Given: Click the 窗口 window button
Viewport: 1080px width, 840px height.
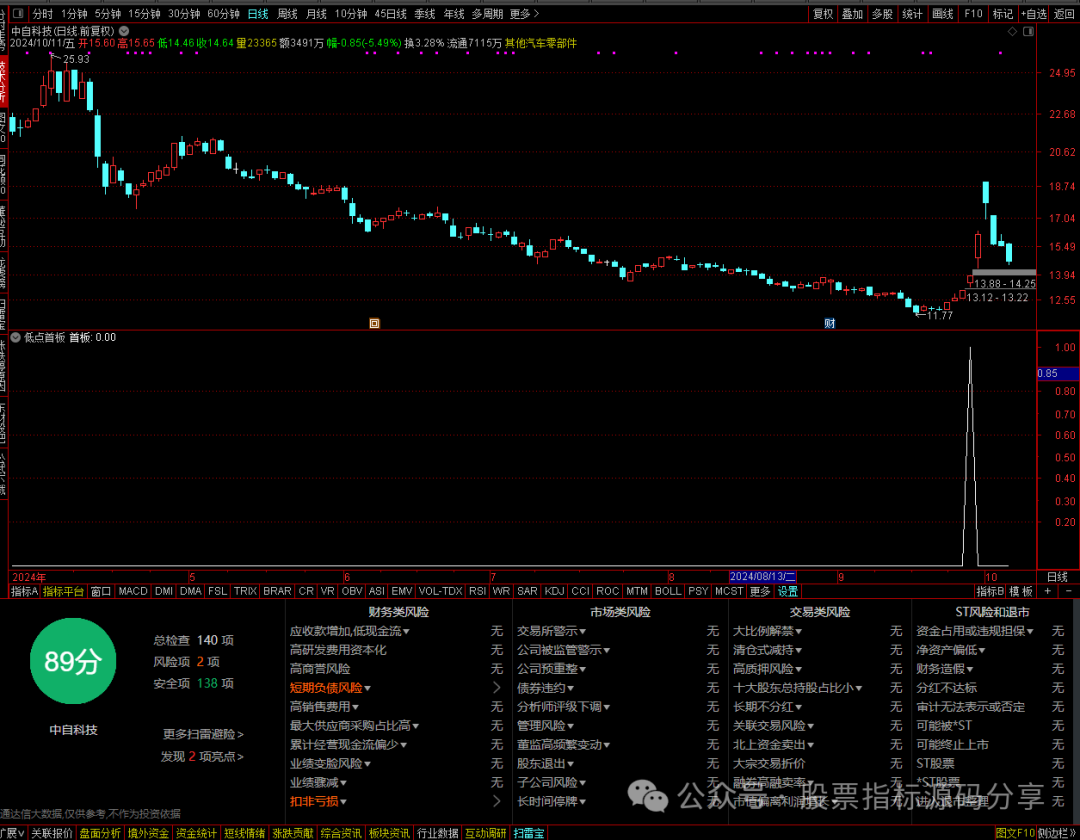Looking at the screenshot, I should click(x=101, y=591).
